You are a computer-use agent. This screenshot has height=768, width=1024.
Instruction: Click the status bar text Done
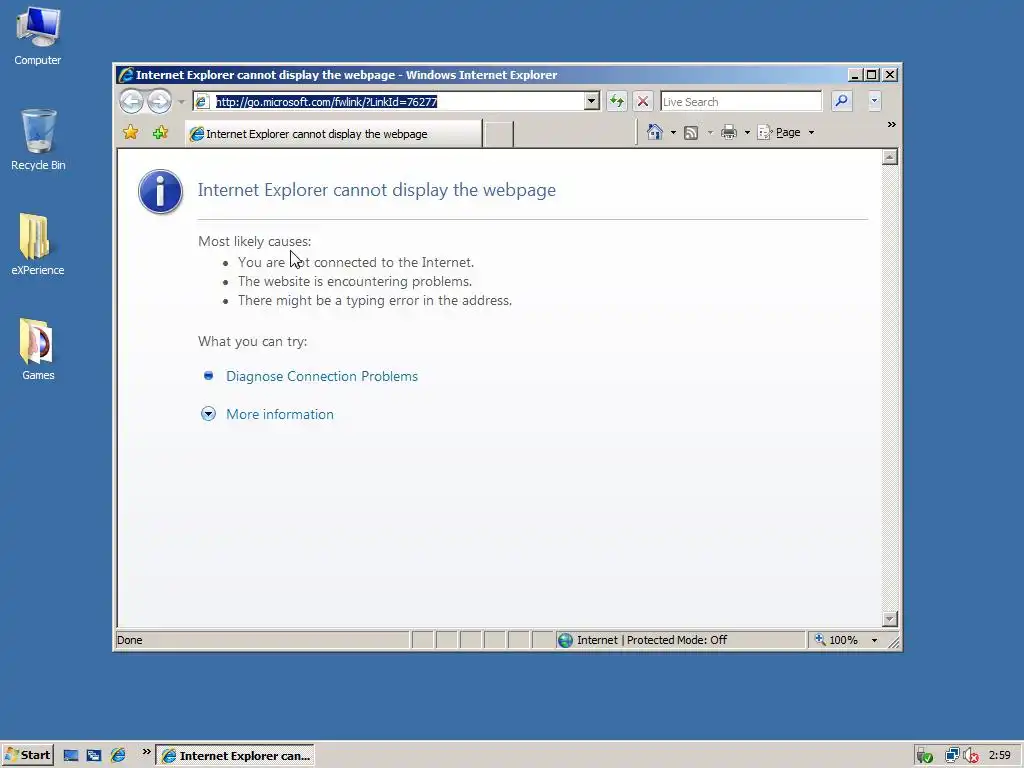pos(129,640)
